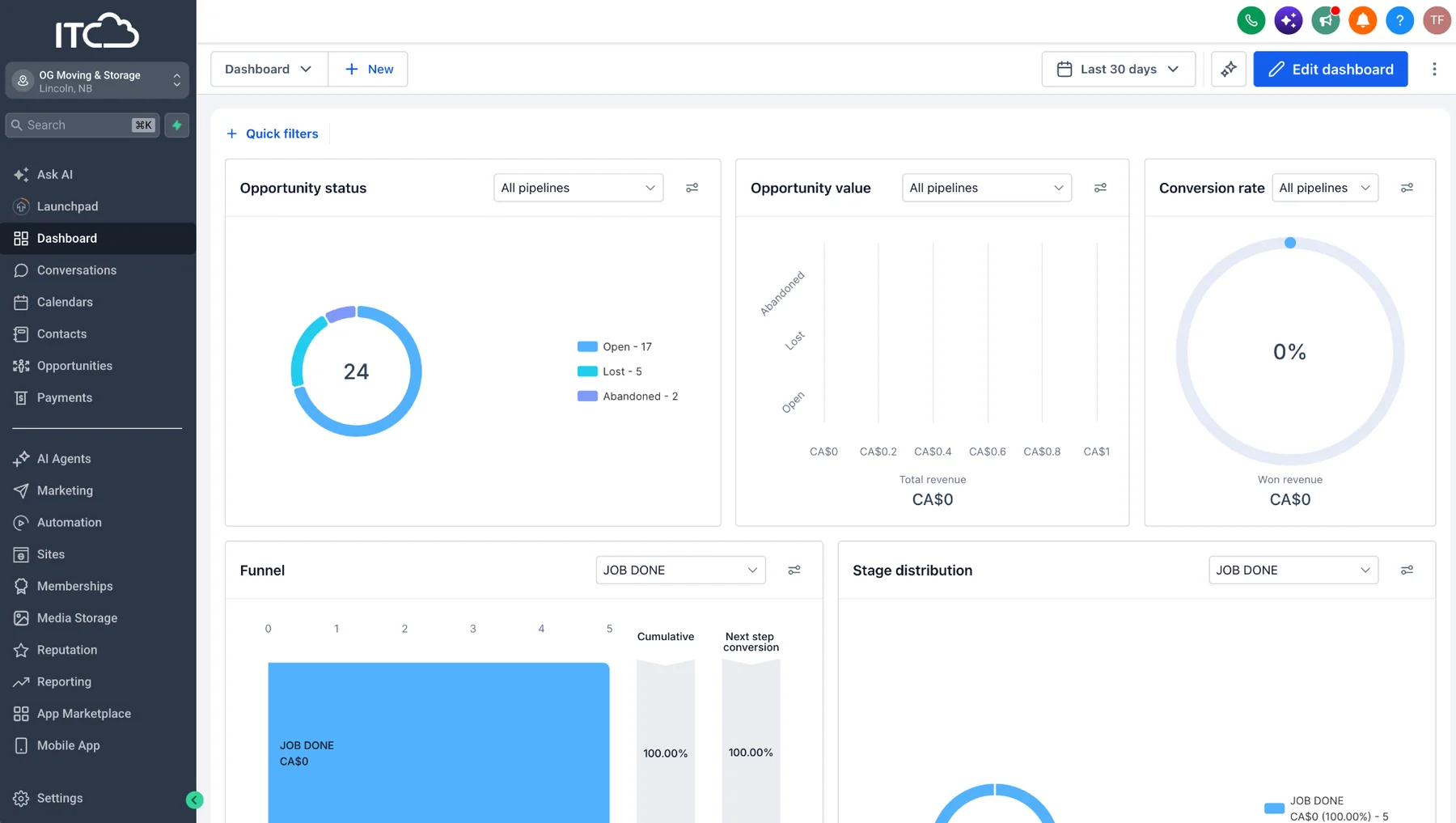Open Mobile App in the sidebar
Screen dimensions: 1456x823
point(98,745)
